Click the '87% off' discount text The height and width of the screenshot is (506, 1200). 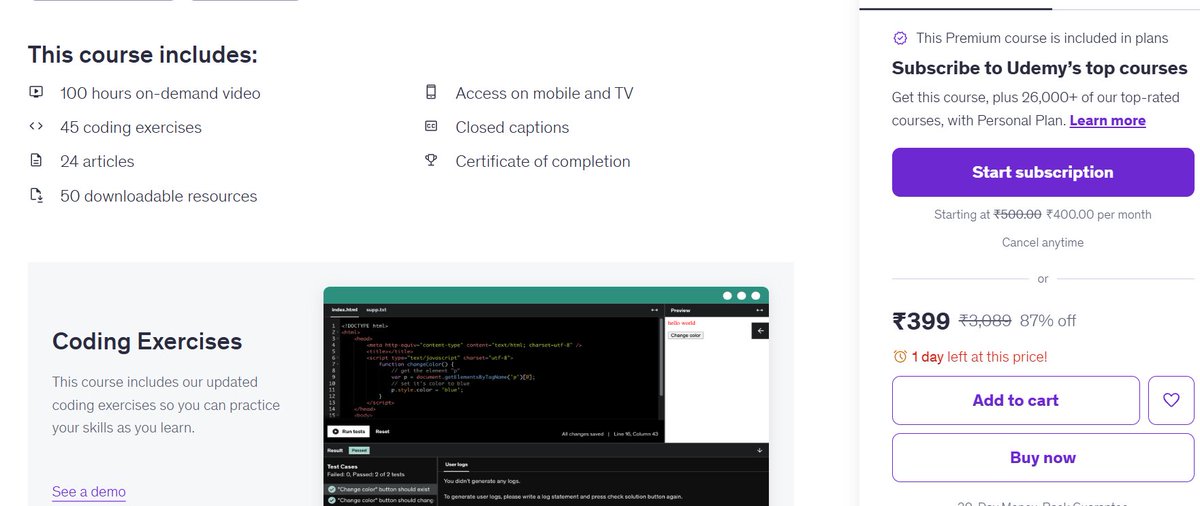tap(1048, 321)
